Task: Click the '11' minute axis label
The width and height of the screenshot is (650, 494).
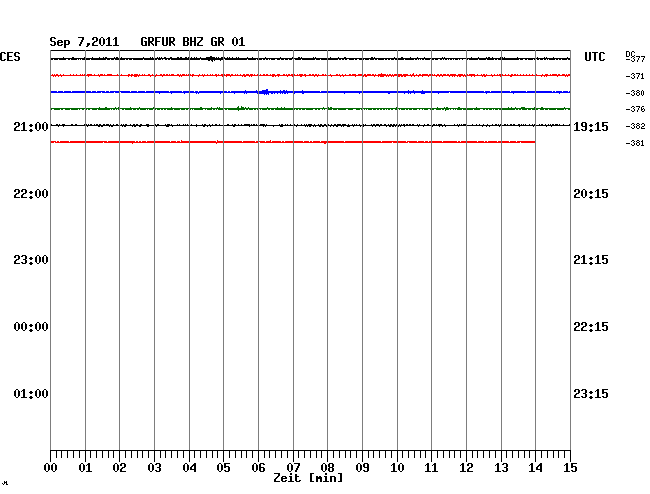Action: click(431, 468)
